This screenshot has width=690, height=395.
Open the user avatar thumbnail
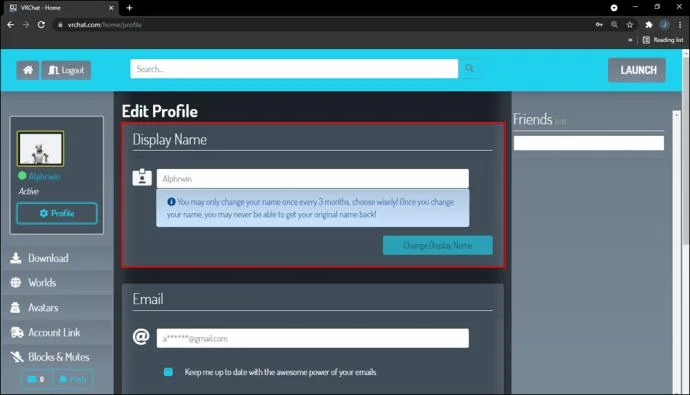pos(40,149)
